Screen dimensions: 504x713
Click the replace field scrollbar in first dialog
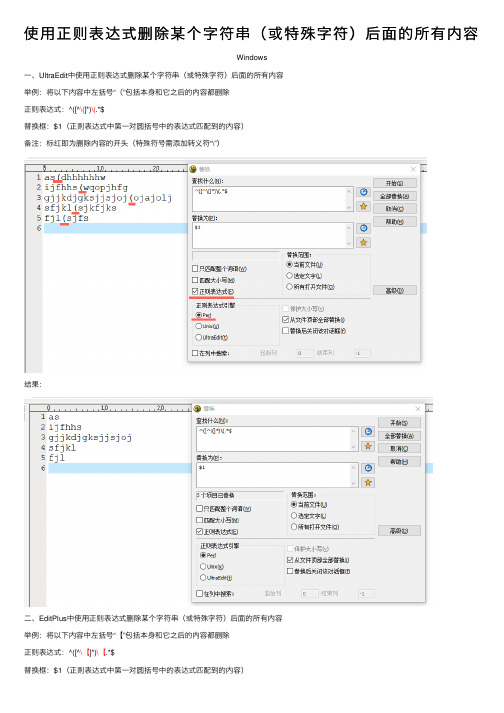(349, 235)
